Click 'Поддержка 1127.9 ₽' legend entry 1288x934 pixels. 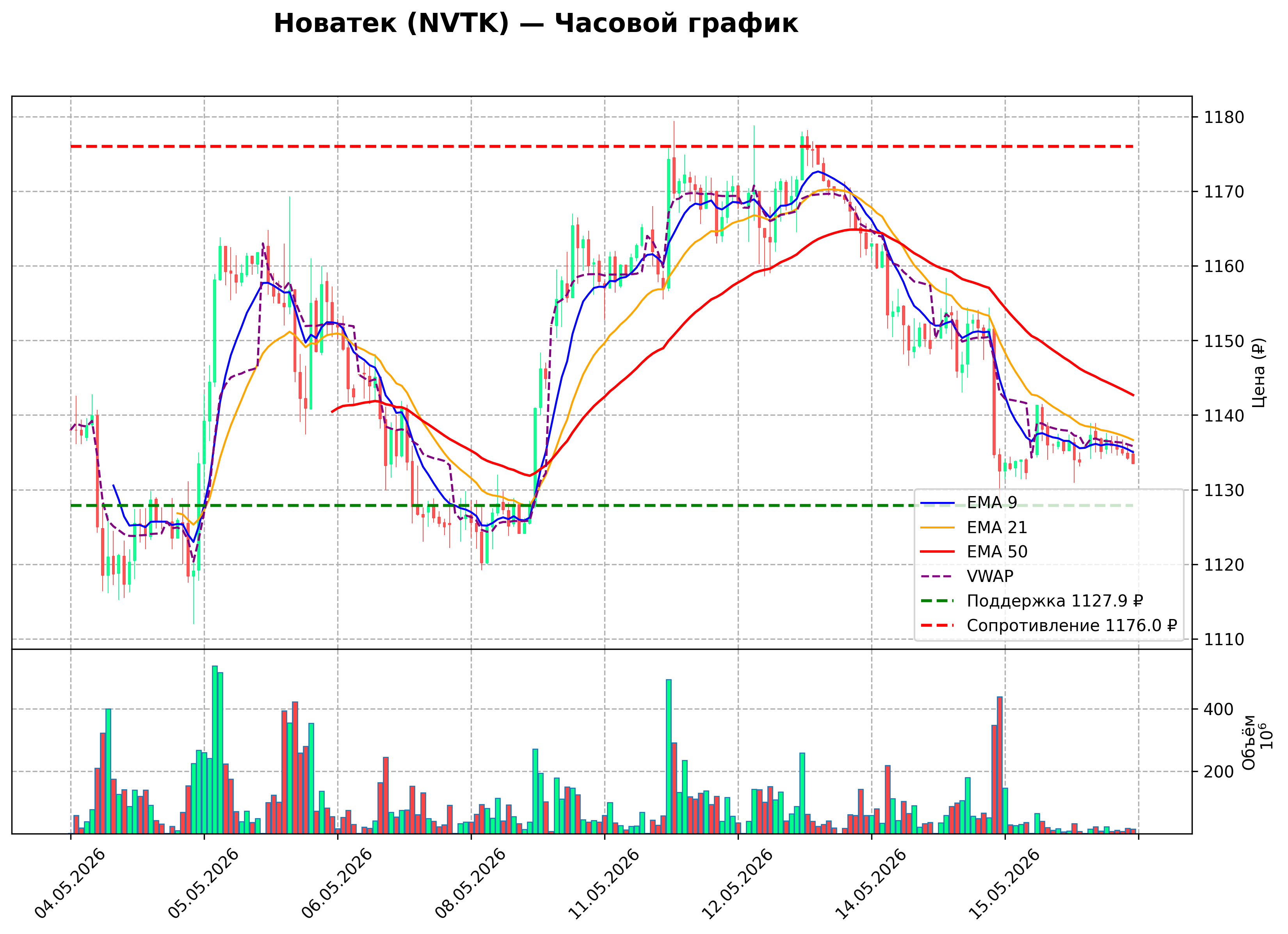pos(1031,601)
